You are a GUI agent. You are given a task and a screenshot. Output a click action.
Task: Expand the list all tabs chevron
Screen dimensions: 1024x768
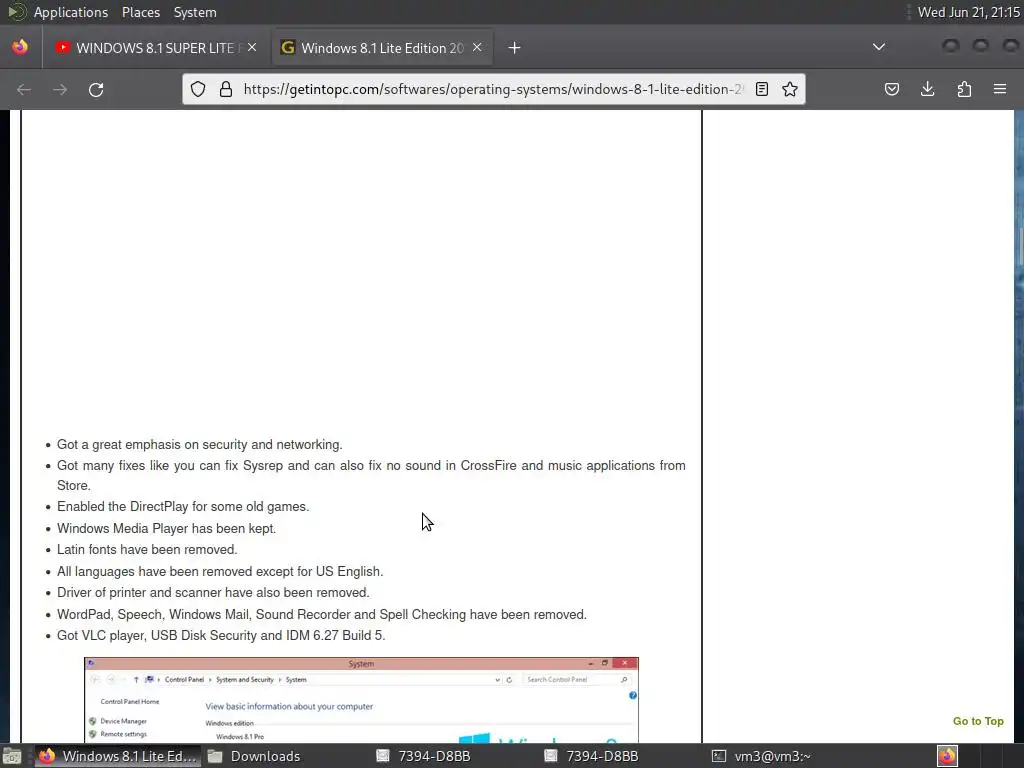click(879, 47)
